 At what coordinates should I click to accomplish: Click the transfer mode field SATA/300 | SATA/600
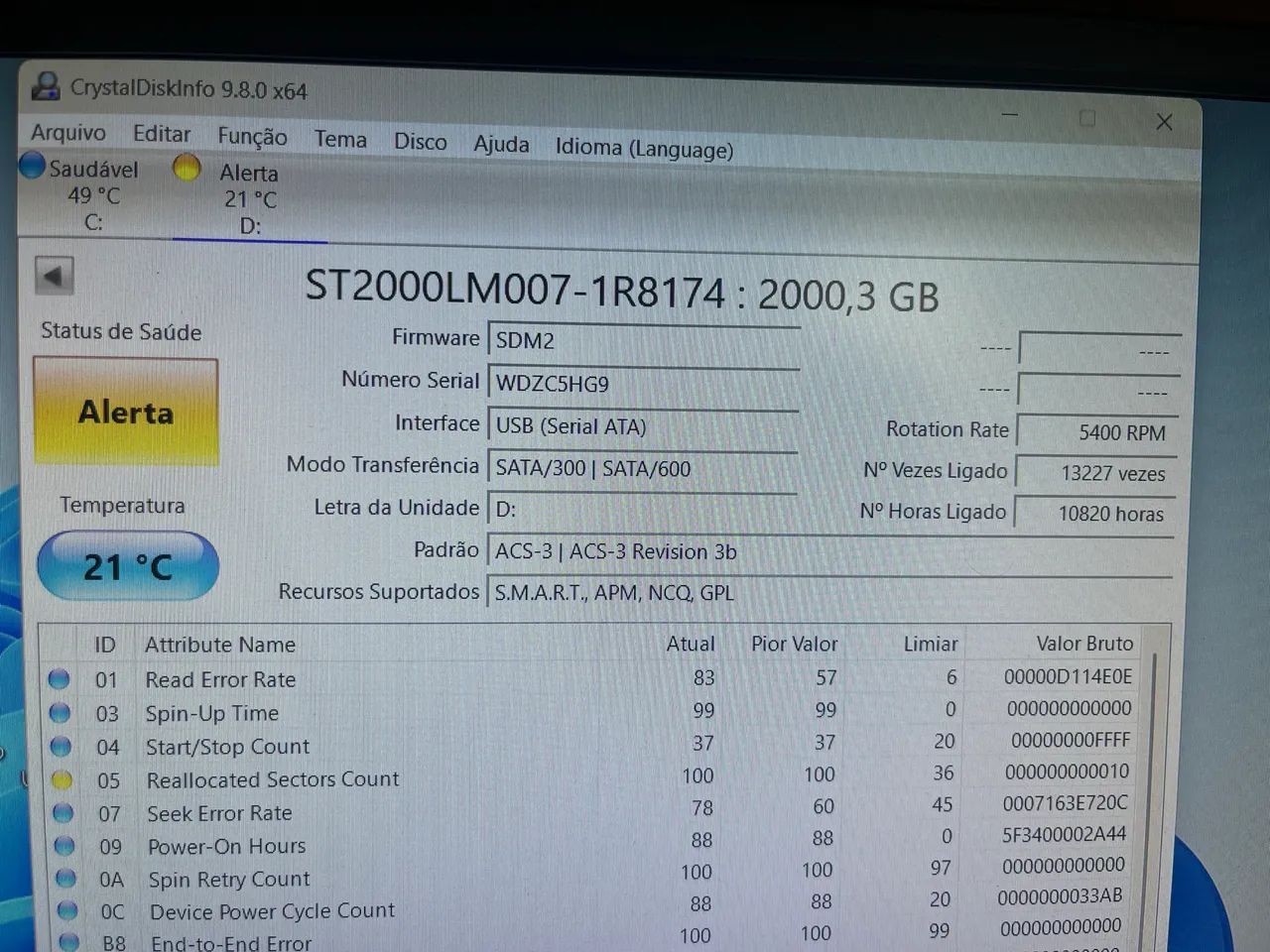tap(643, 468)
